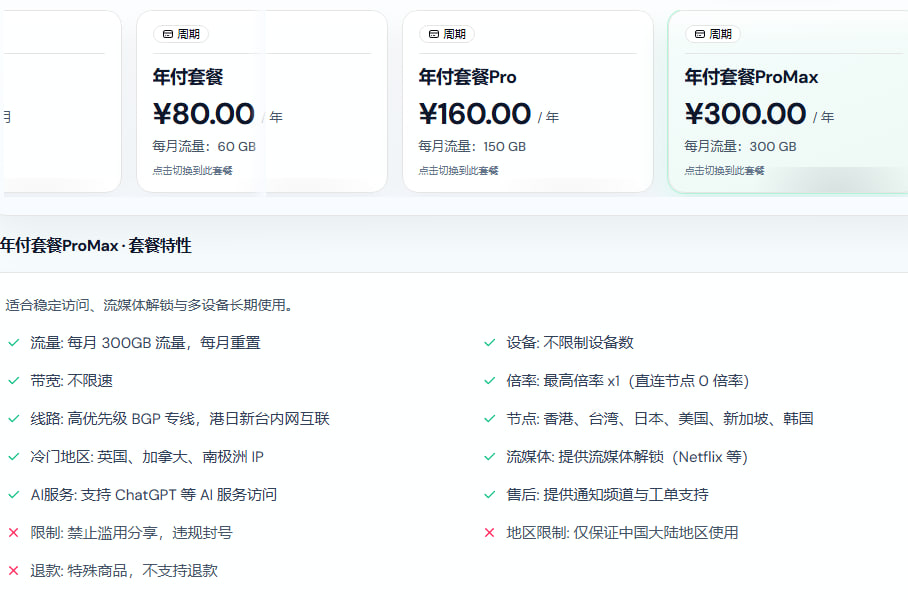This screenshot has height=600, width=908.
Task: Click the red X icon beside 地区限制
Action: point(489,533)
